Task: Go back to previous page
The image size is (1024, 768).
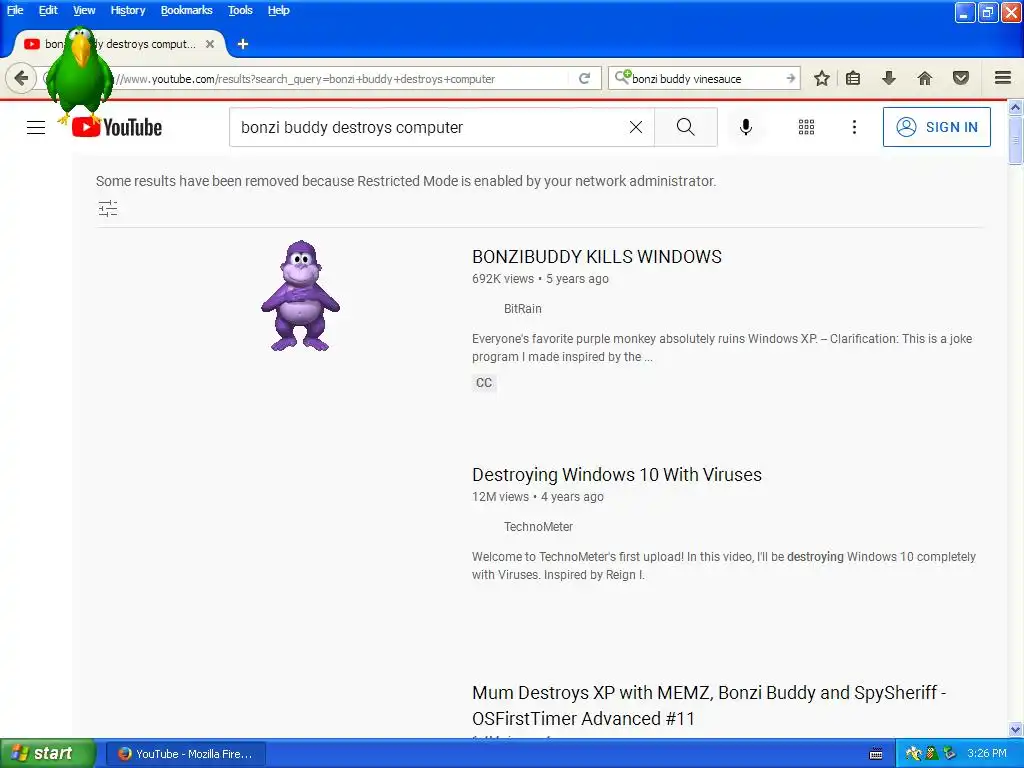Action: pyautogui.click(x=21, y=78)
